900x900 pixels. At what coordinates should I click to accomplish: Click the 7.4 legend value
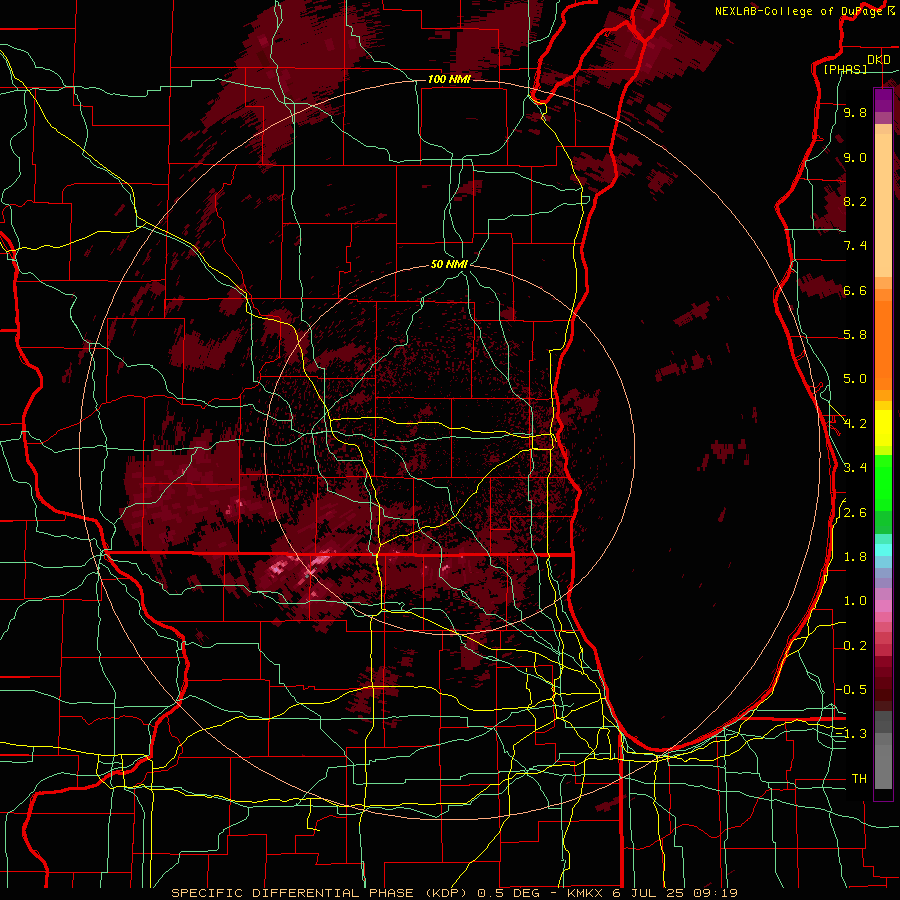click(x=855, y=246)
